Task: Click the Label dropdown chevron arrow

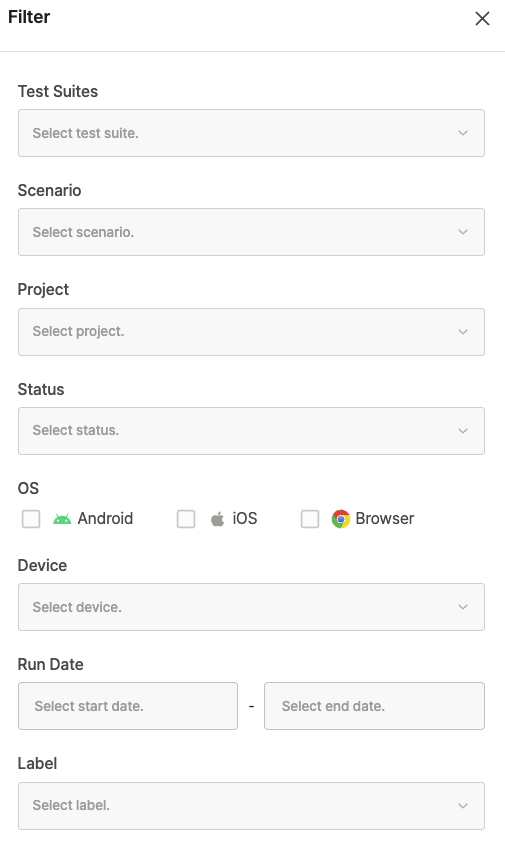Action: [x=463, y=806]
